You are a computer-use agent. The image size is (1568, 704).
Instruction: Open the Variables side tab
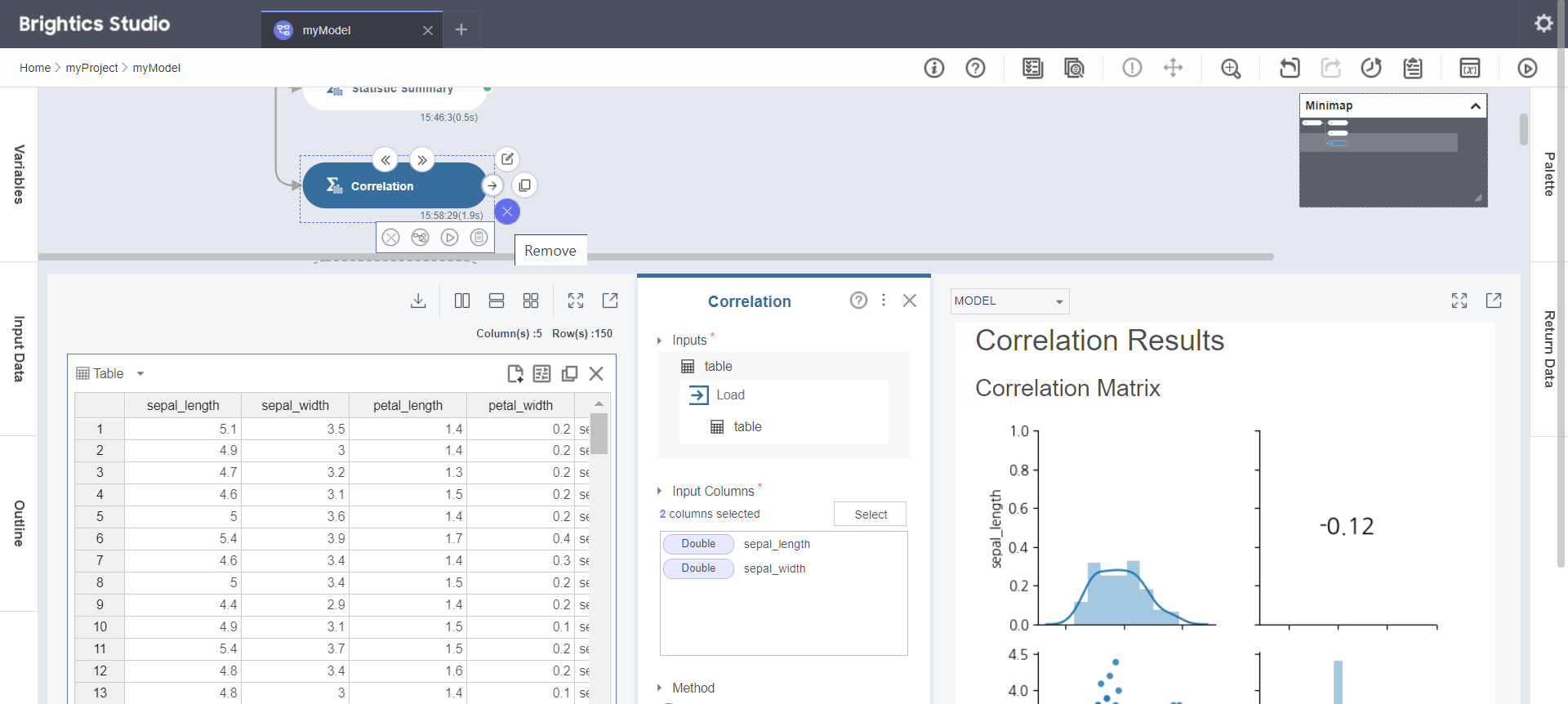(19, 174)
